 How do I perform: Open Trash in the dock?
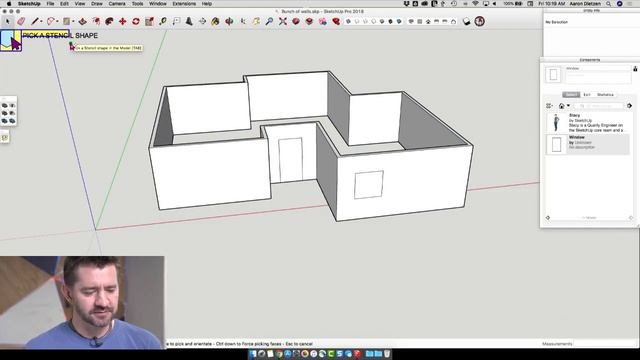coord(387,353)
